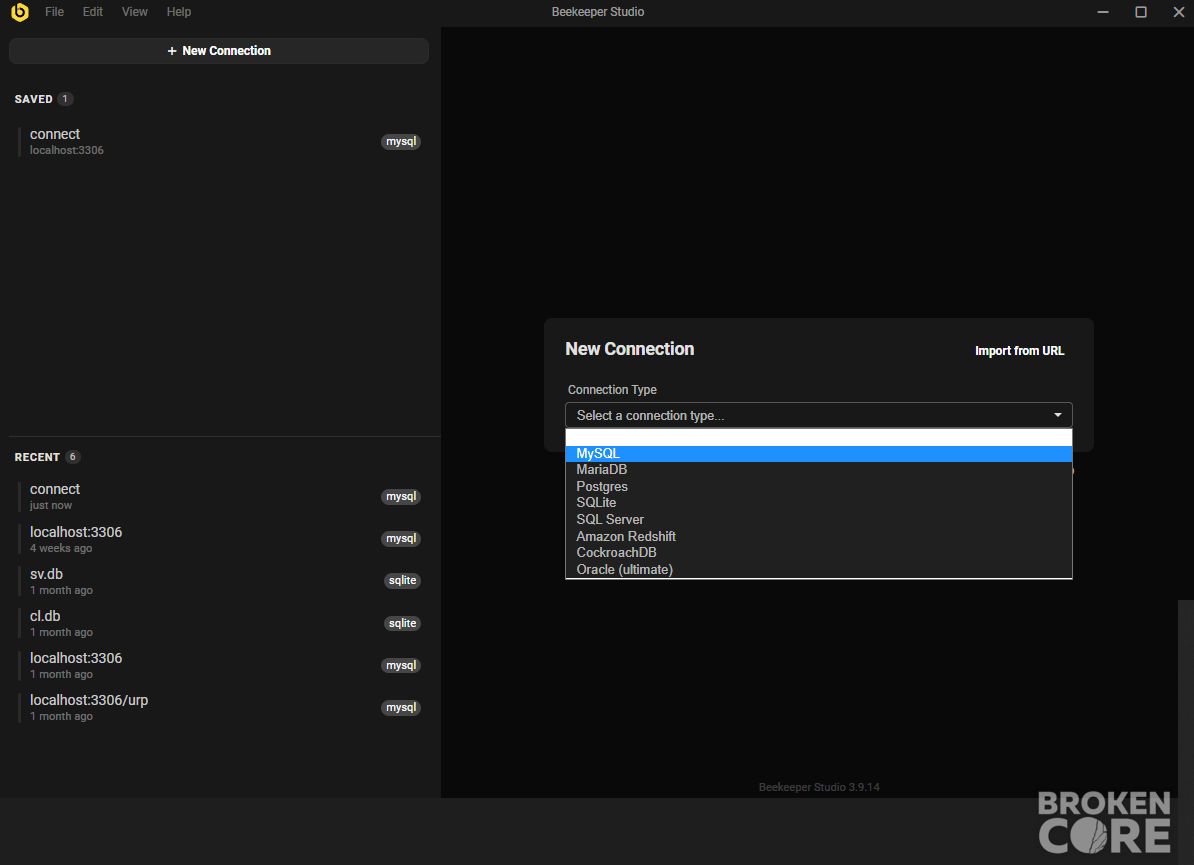Open recent localhost:3306/urp connection
The height and width of the screenshot is (865, 1194).
coord(219,707)
